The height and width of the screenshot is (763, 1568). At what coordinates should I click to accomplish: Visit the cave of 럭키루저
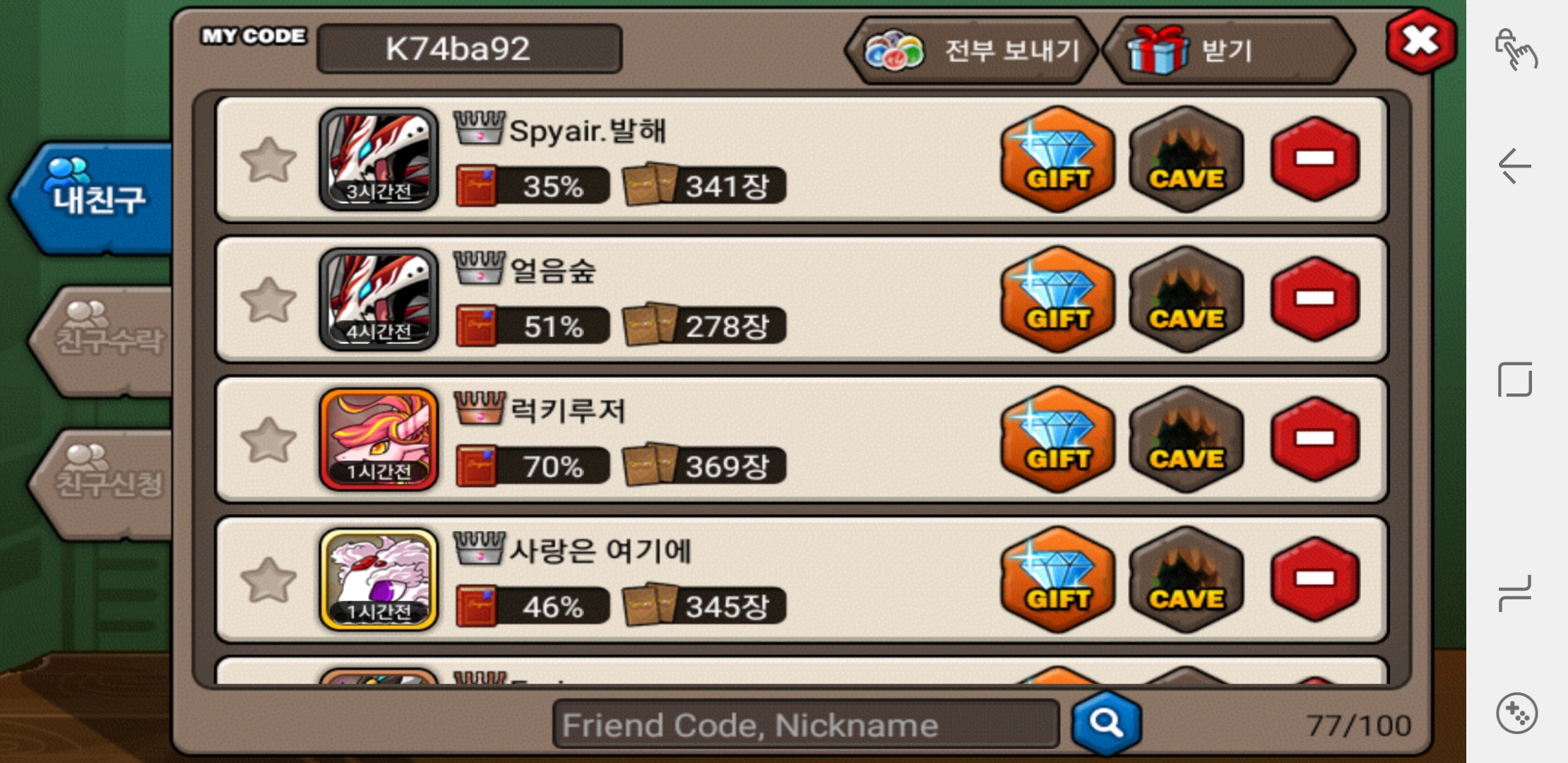[x=1187, y=439]
